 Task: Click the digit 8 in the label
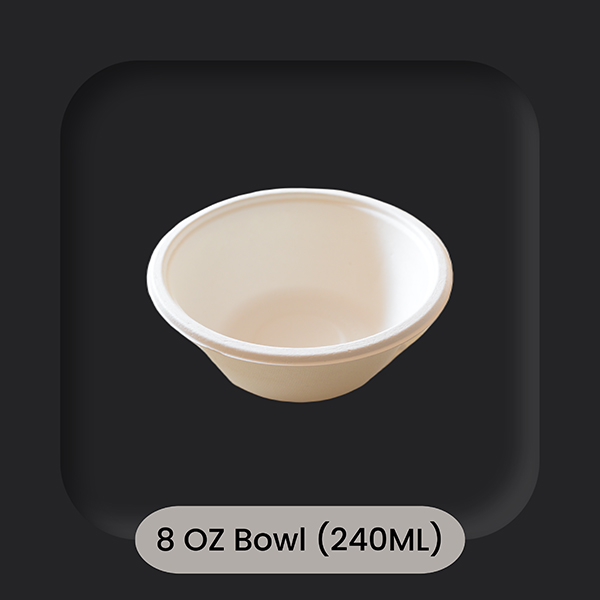coord(165,540)
